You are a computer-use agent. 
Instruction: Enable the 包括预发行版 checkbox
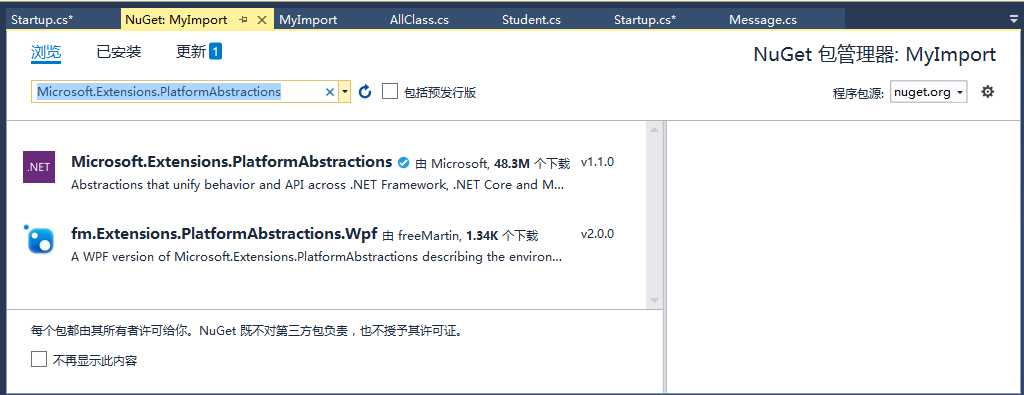(390, 91)
